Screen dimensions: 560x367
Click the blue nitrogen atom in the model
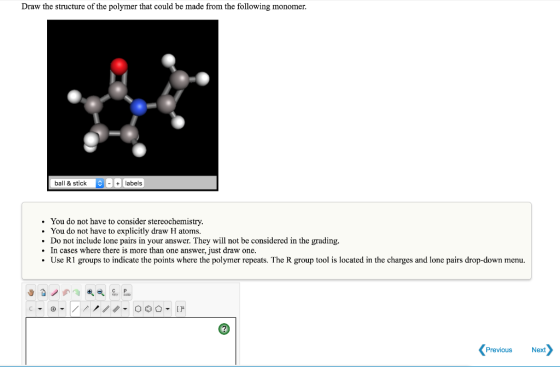pyautogui.click(x=138, y=107)
